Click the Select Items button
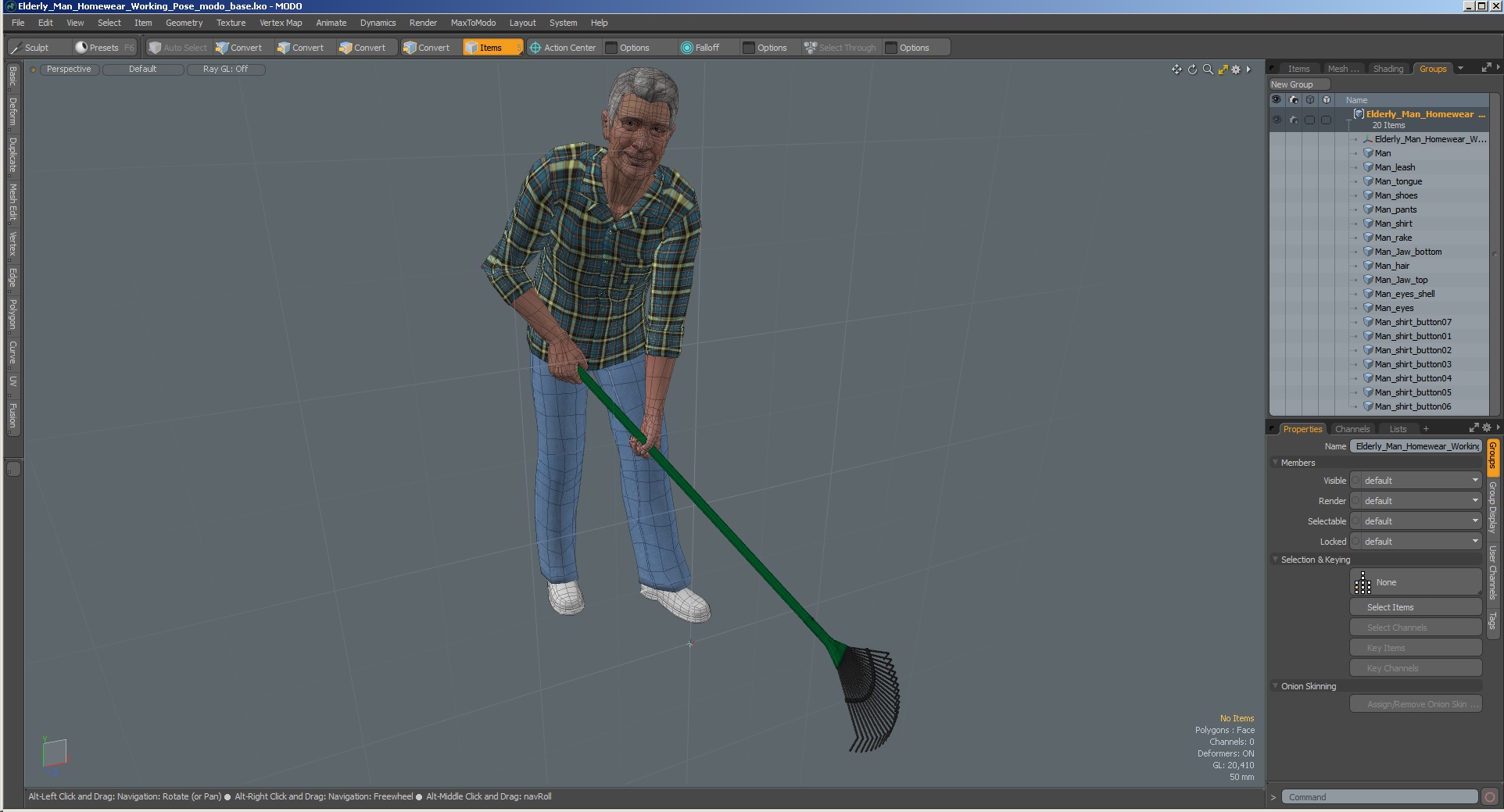This screenshot has width=1504, height=812. coord(1416,607)
